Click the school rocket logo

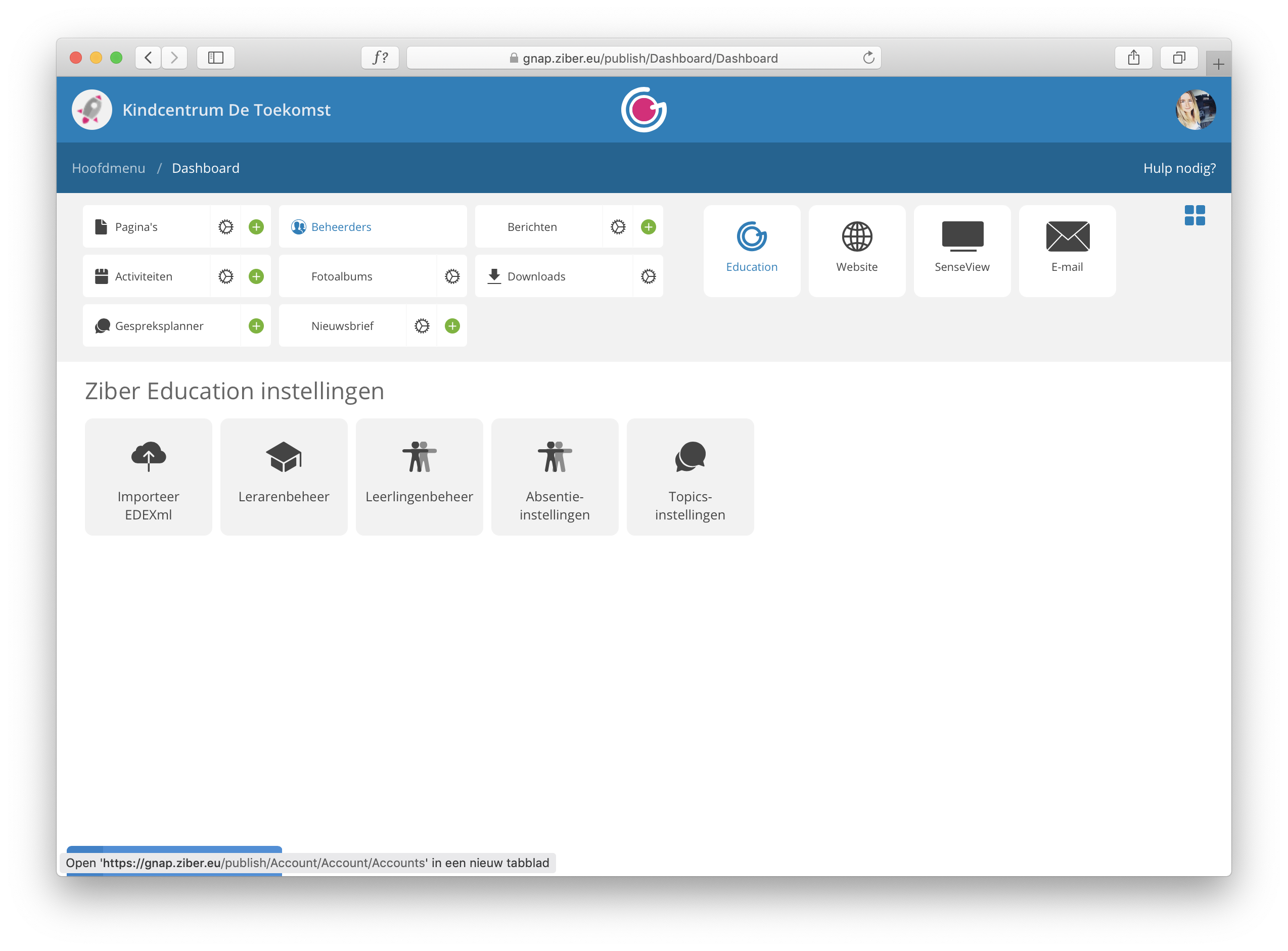(91, 109)
